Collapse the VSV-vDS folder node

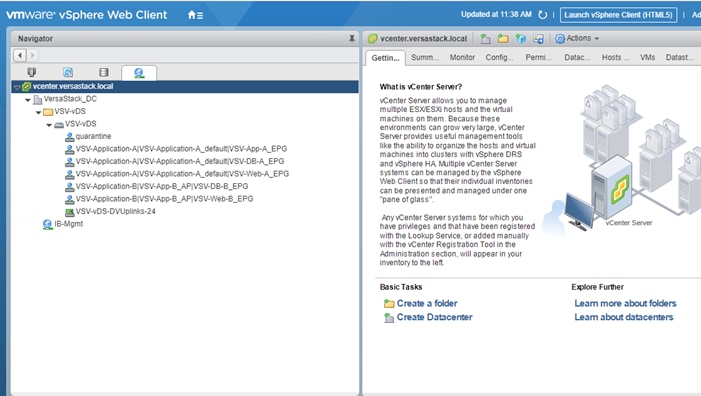pyautogui.click(x=38, y=112)
